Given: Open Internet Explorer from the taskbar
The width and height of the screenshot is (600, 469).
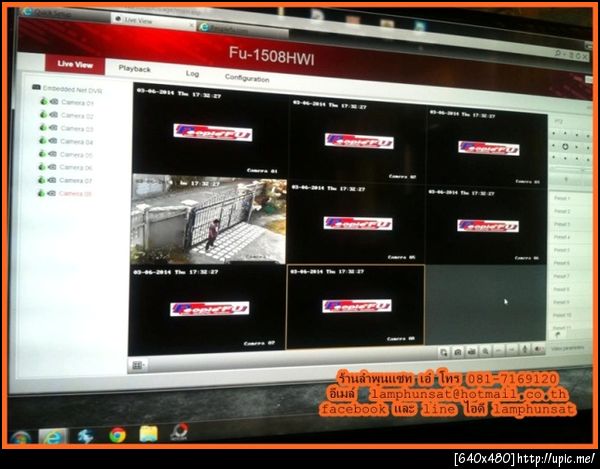Looking at the screenshot, I should click(54, 437).
